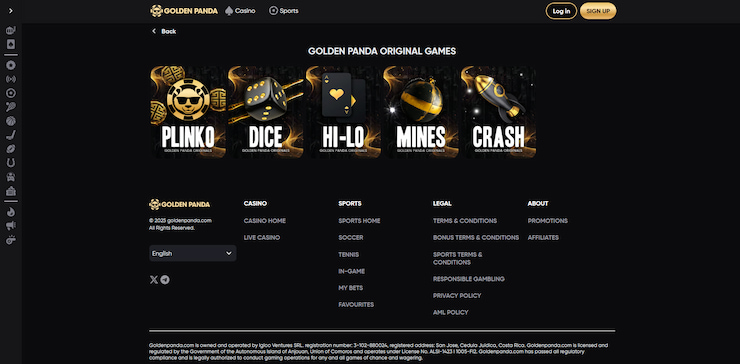Go Back using the back link

pyautogui.click(x=164, y=31)
